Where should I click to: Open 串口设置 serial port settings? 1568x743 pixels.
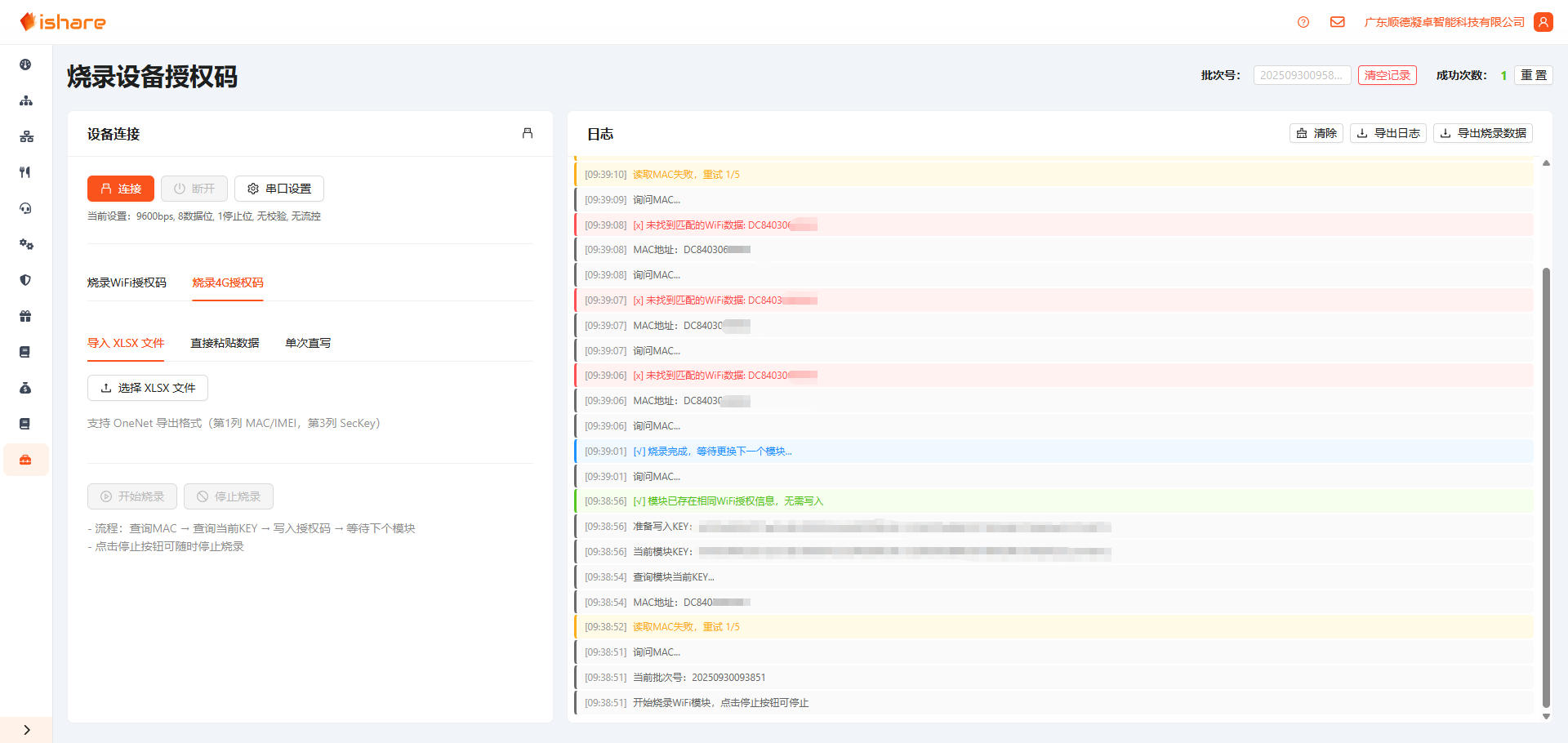tap(279, 189)
